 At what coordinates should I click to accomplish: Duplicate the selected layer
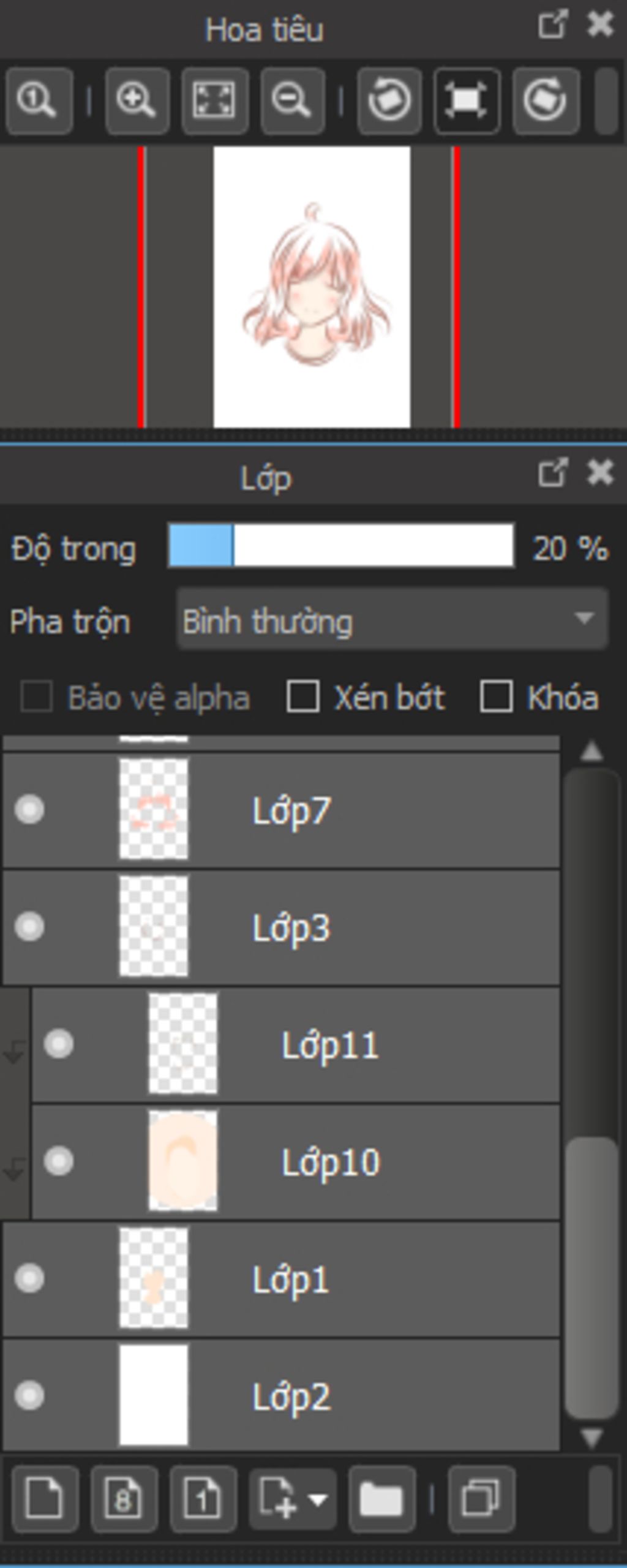coord(481,1499)
